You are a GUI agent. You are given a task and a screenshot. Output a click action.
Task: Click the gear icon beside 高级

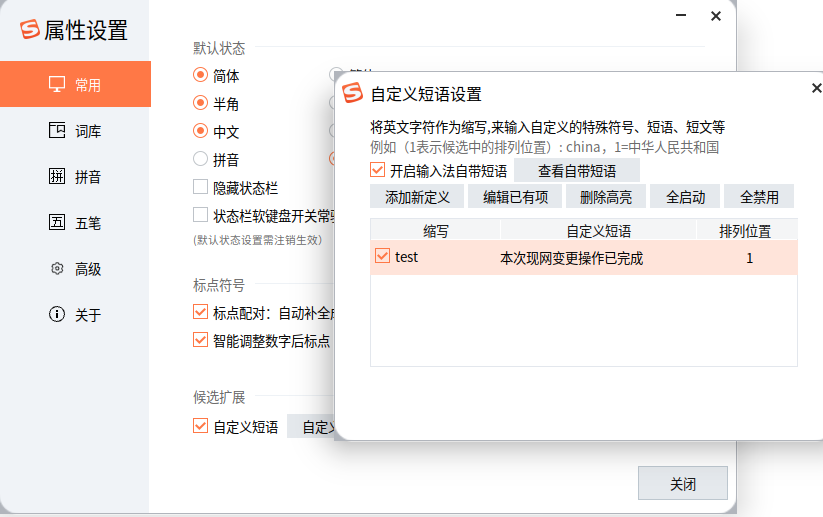coord(57,269)
